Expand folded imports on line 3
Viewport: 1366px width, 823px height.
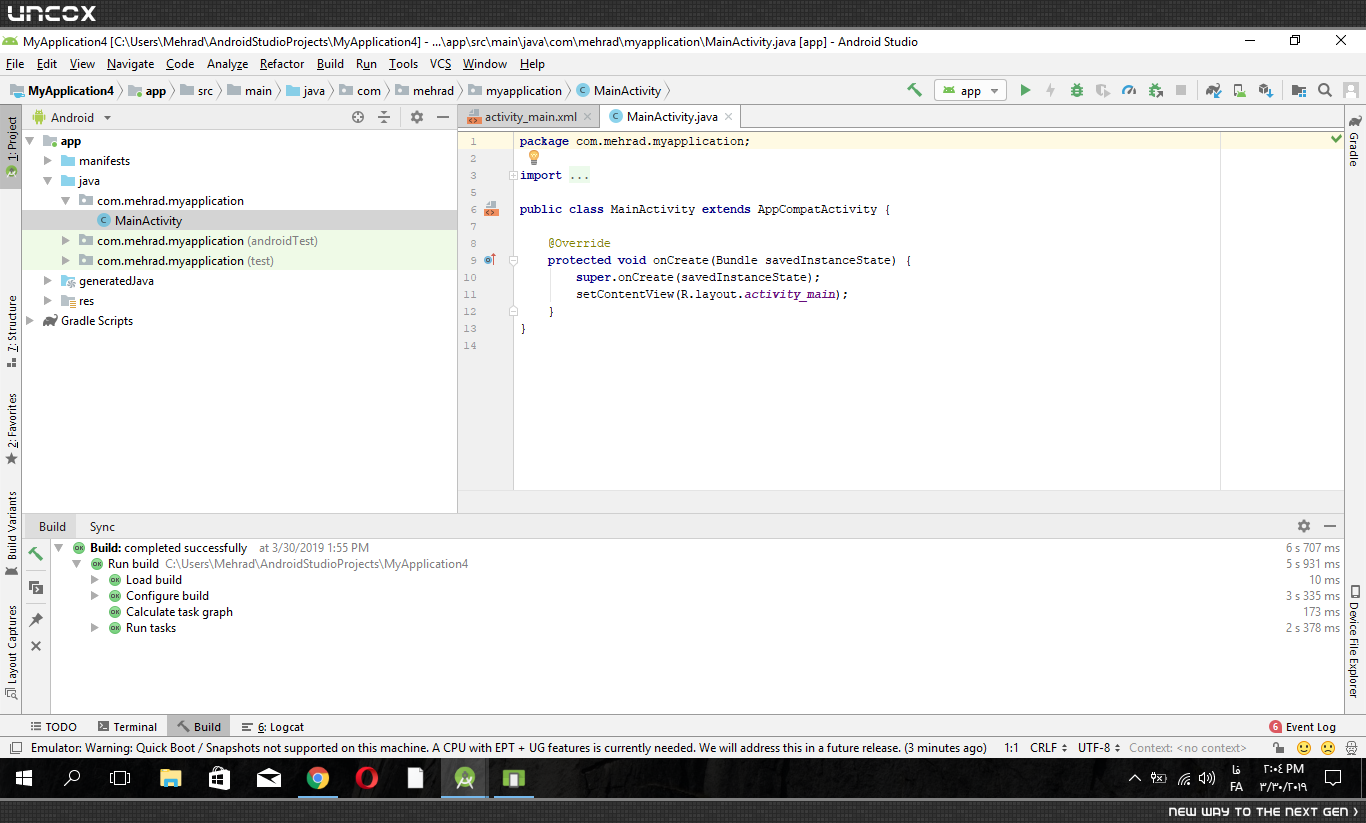click(x=513, y=175)
